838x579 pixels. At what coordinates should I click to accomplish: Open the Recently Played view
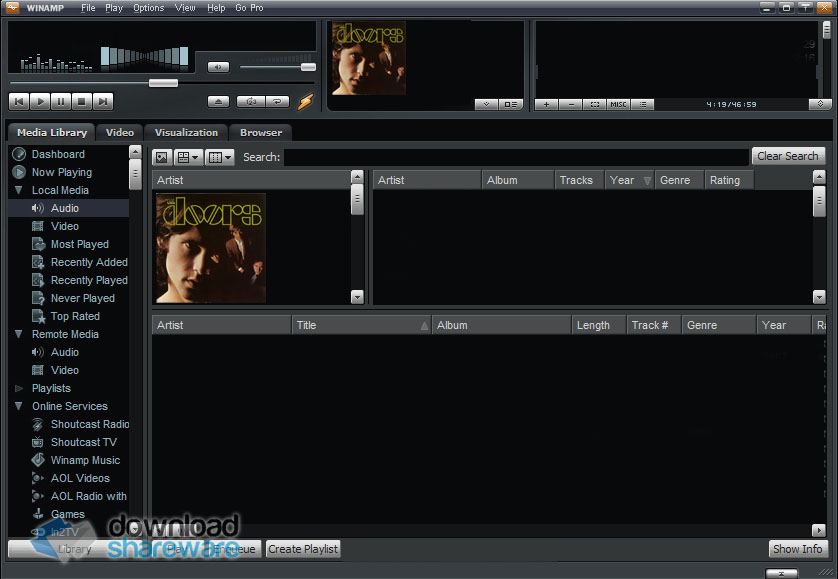pyautogui.click(x=89, y=280)
